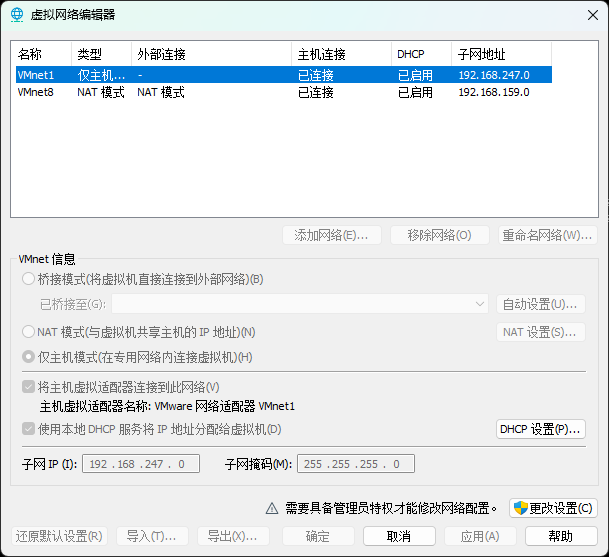Sort by 子网地址 column header
Viewport: 609px width, 557px height.
500,54
